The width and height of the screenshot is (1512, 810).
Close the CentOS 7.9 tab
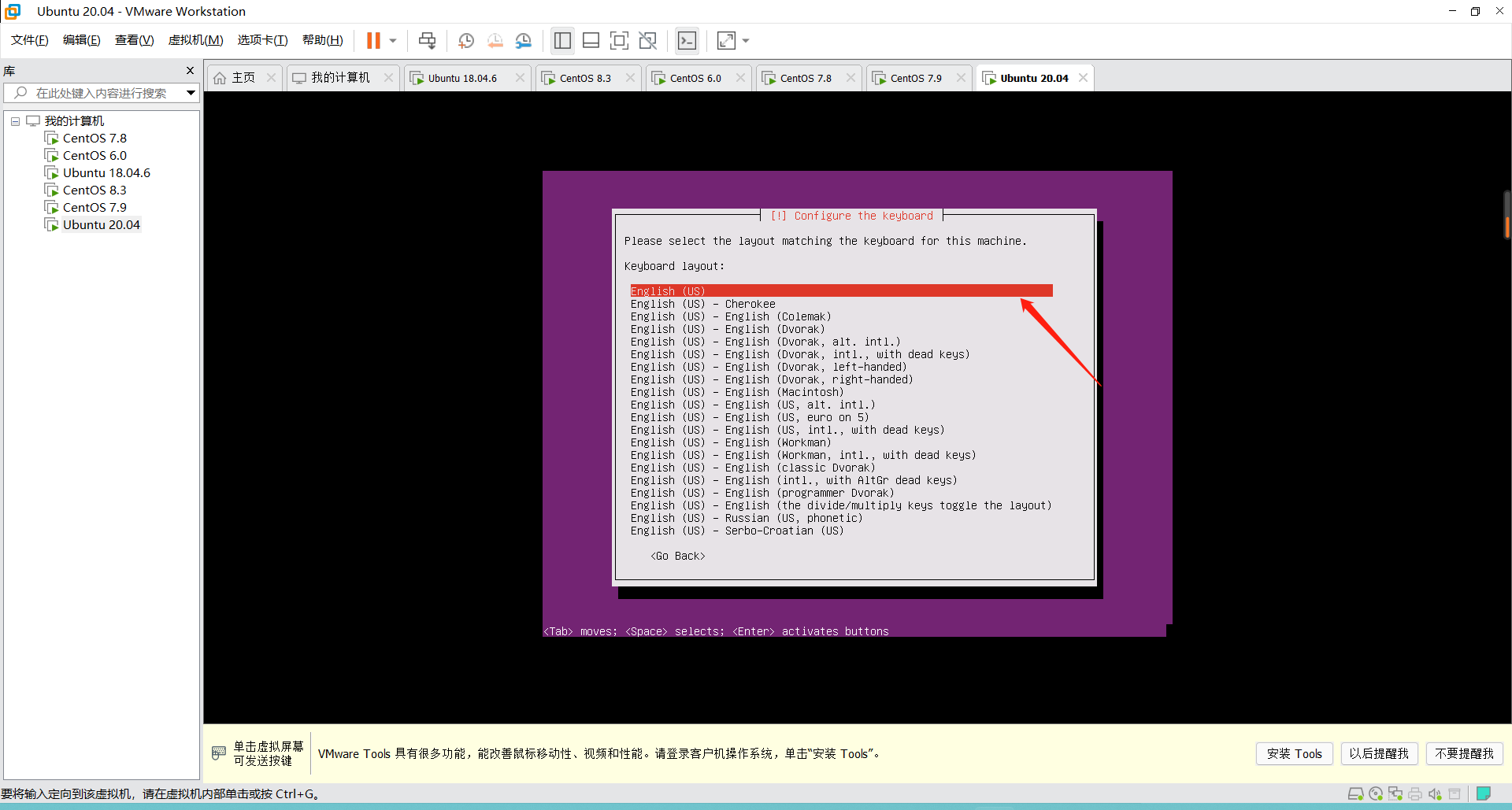[961, 78]
